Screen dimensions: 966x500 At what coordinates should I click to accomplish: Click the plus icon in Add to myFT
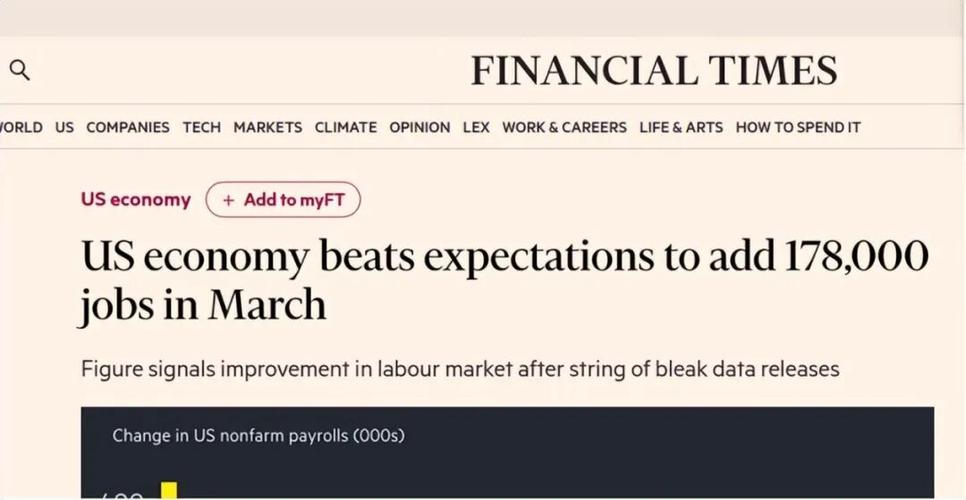coord(228,200)
